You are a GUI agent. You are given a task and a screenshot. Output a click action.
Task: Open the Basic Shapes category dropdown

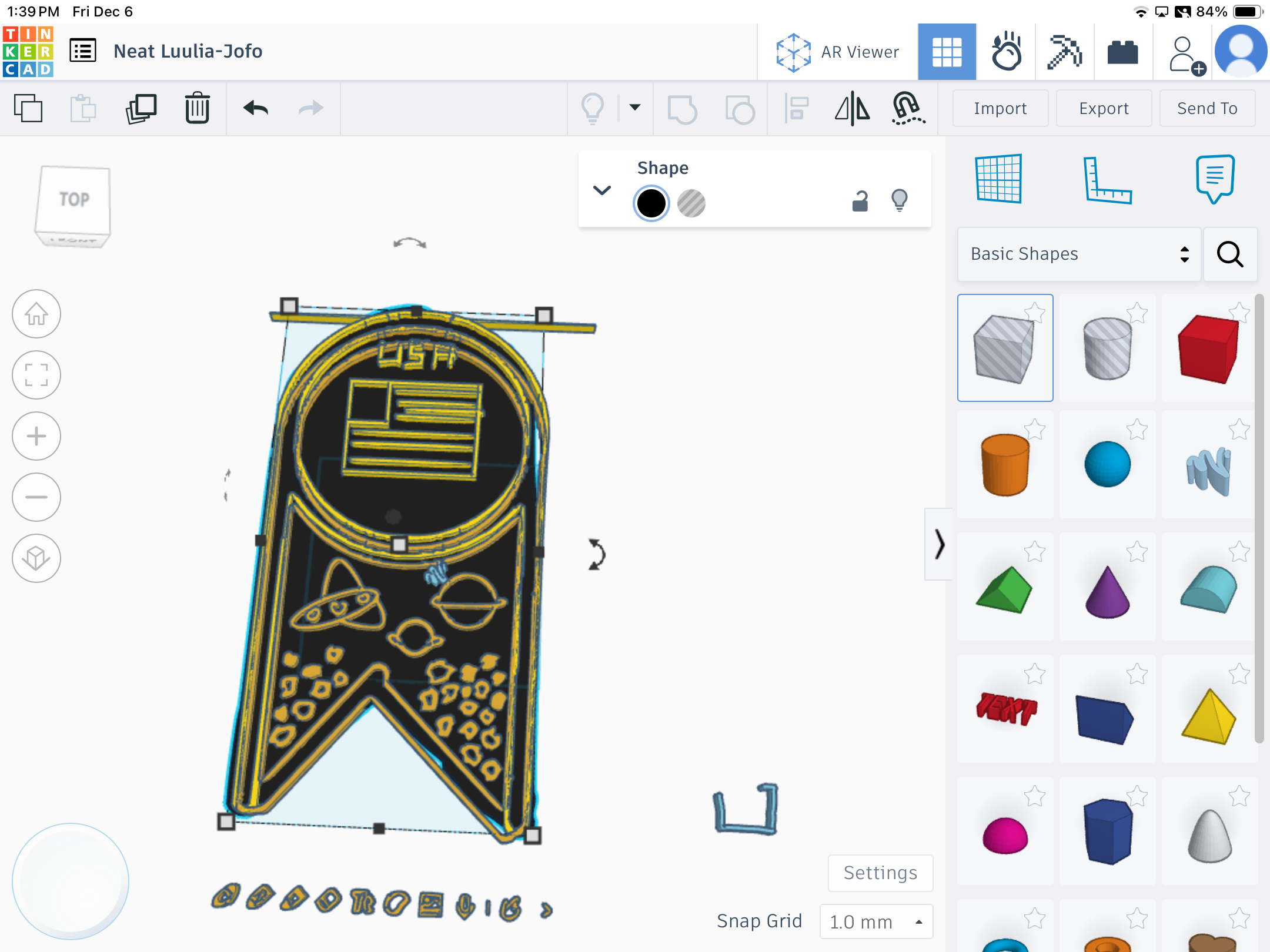click(x=1079, y=254)
